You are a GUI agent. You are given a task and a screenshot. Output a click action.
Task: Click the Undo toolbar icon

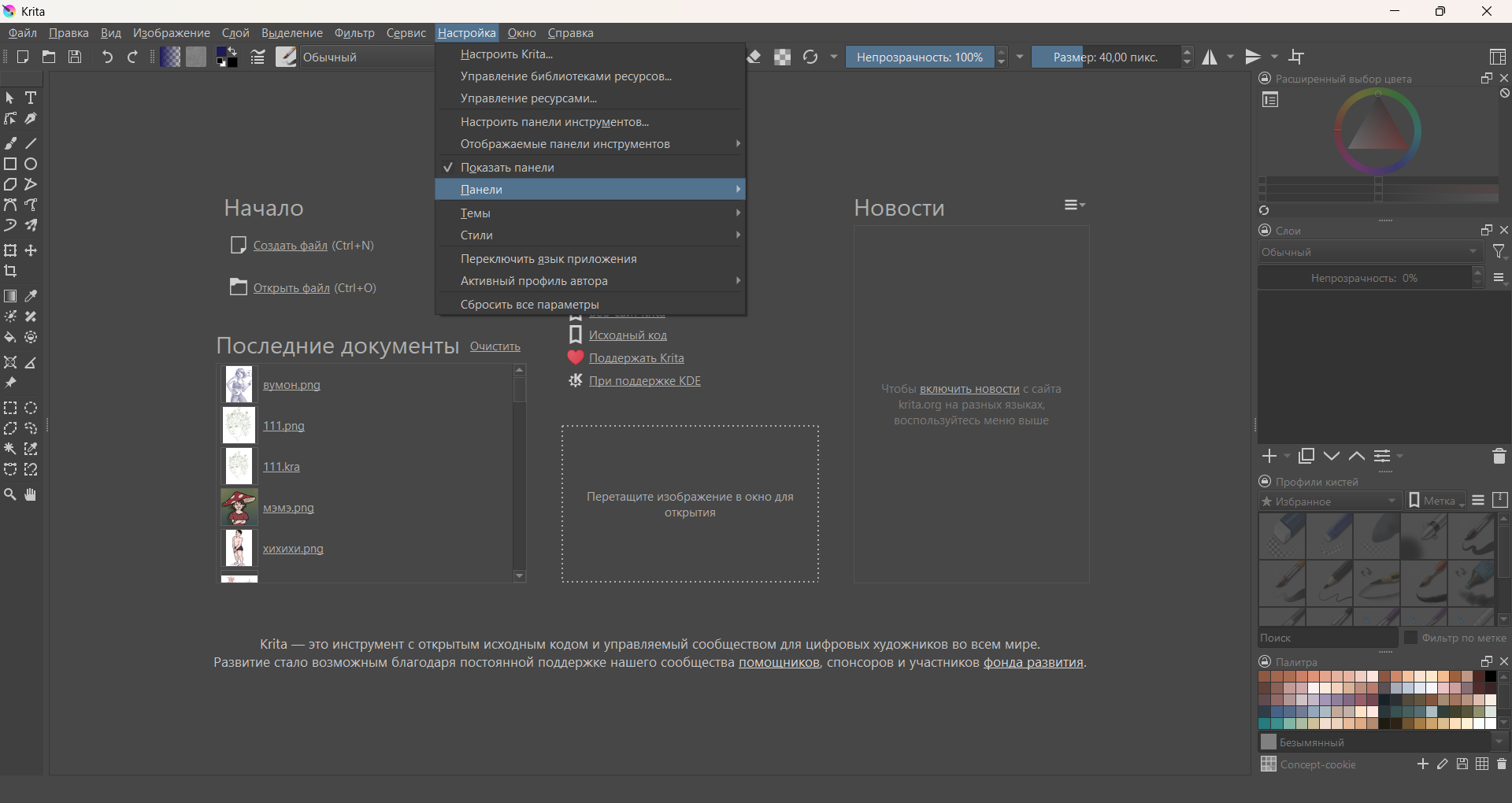(x=107, y=57)
